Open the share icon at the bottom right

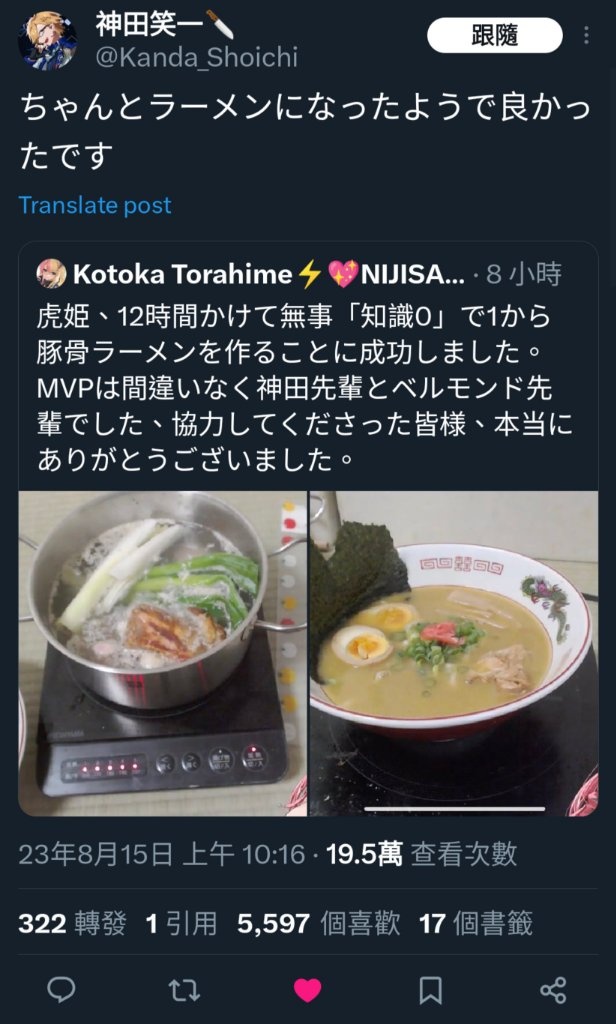553,991
